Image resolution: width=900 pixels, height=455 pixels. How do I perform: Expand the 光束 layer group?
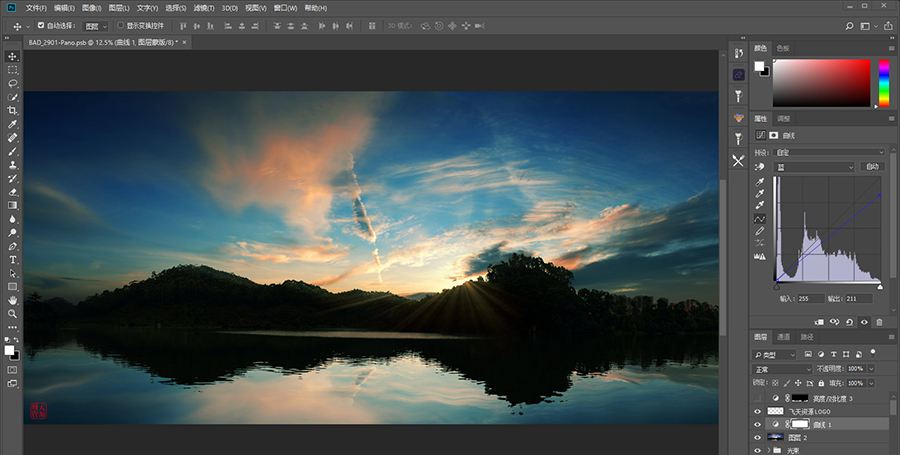769,450
